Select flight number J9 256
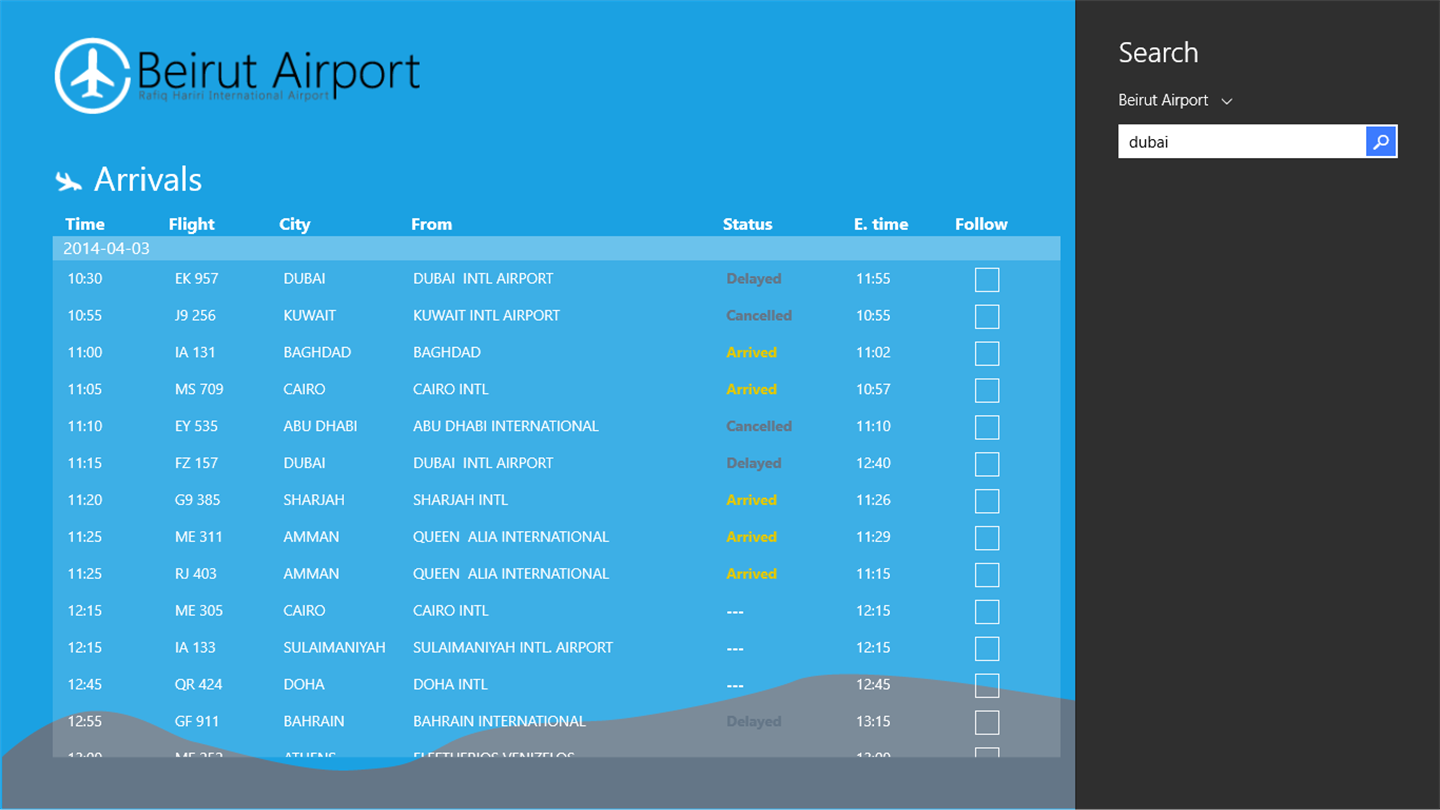Screen dimensions: 1440x810 195,316
